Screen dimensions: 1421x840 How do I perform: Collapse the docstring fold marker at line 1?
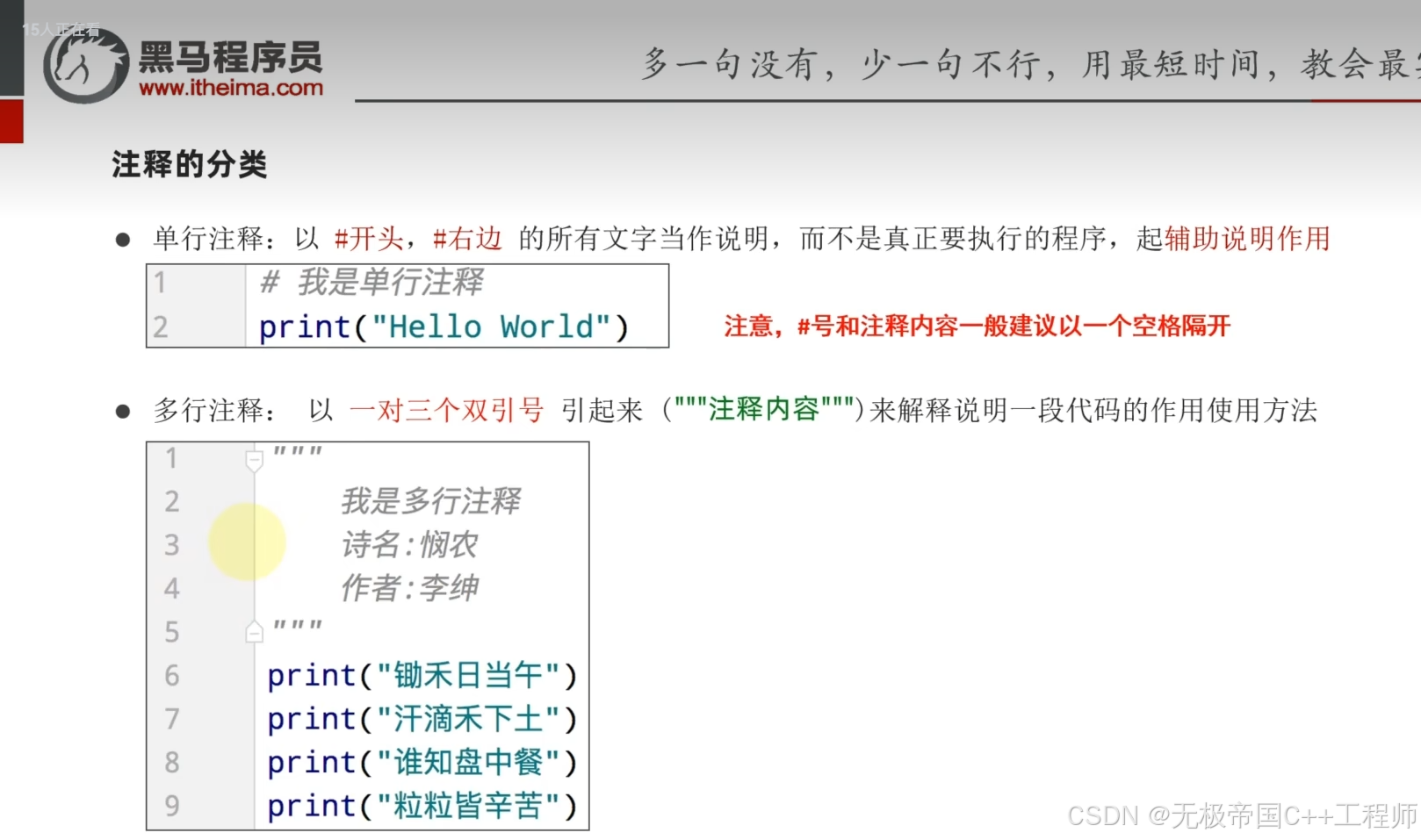254,460
